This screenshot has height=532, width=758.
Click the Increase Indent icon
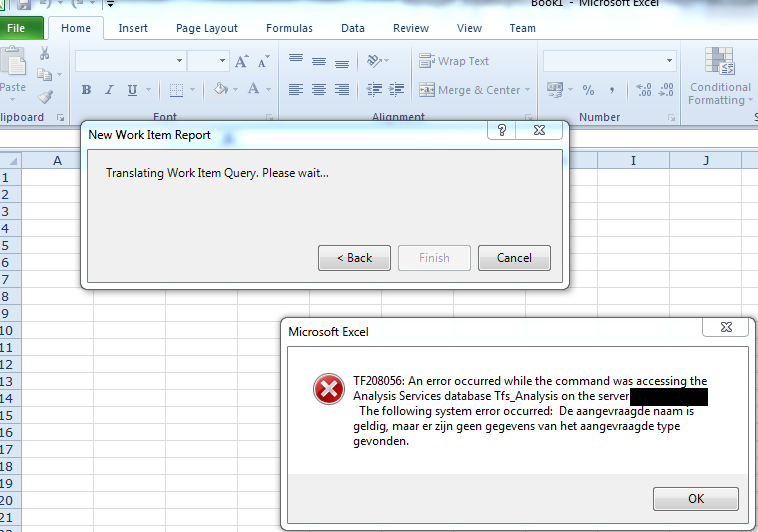click(x=397, y=90)
